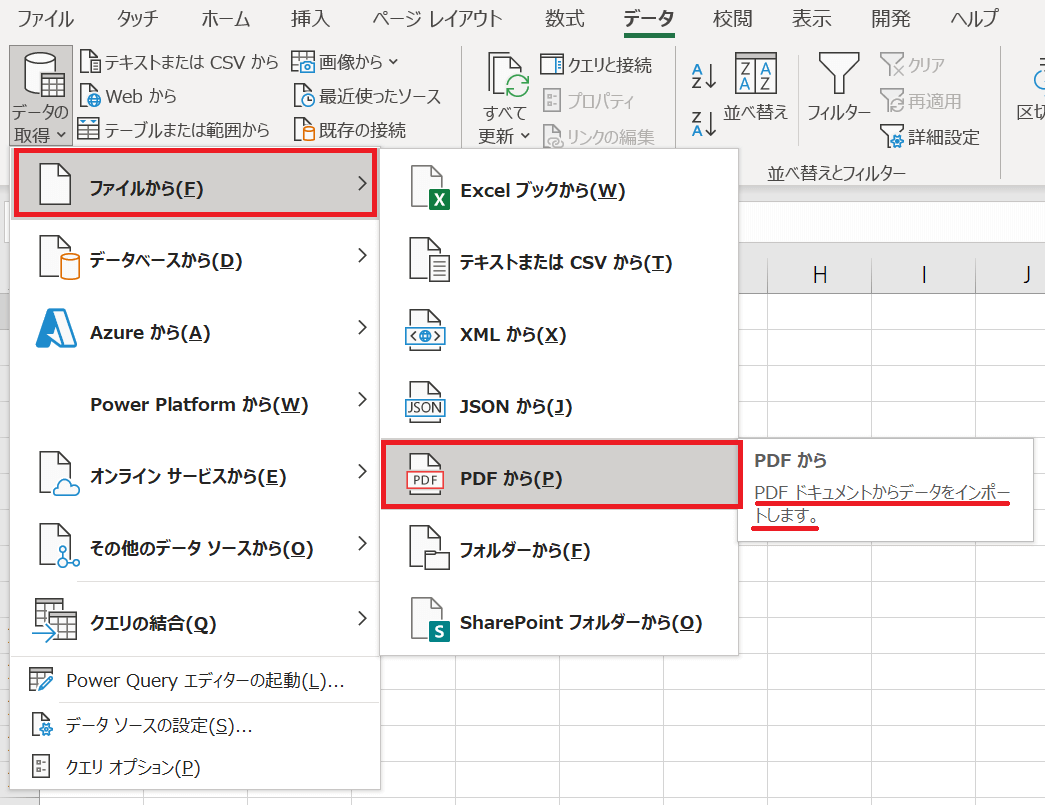Switch to the 表示 ribbon tab

coord(812,18)
